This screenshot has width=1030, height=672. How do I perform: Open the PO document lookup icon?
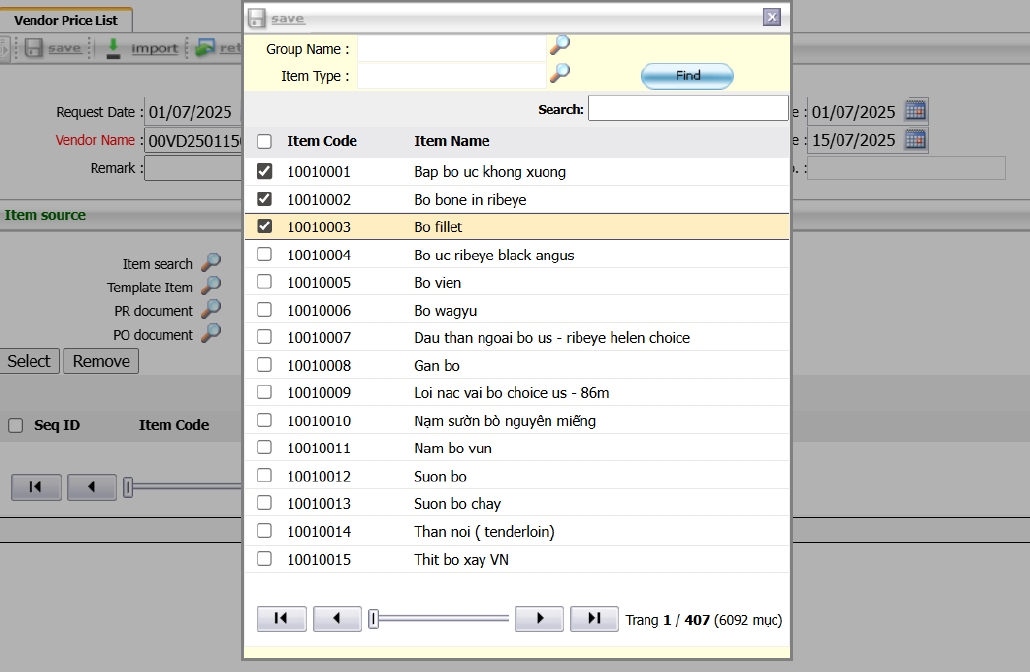coord(211,333)
